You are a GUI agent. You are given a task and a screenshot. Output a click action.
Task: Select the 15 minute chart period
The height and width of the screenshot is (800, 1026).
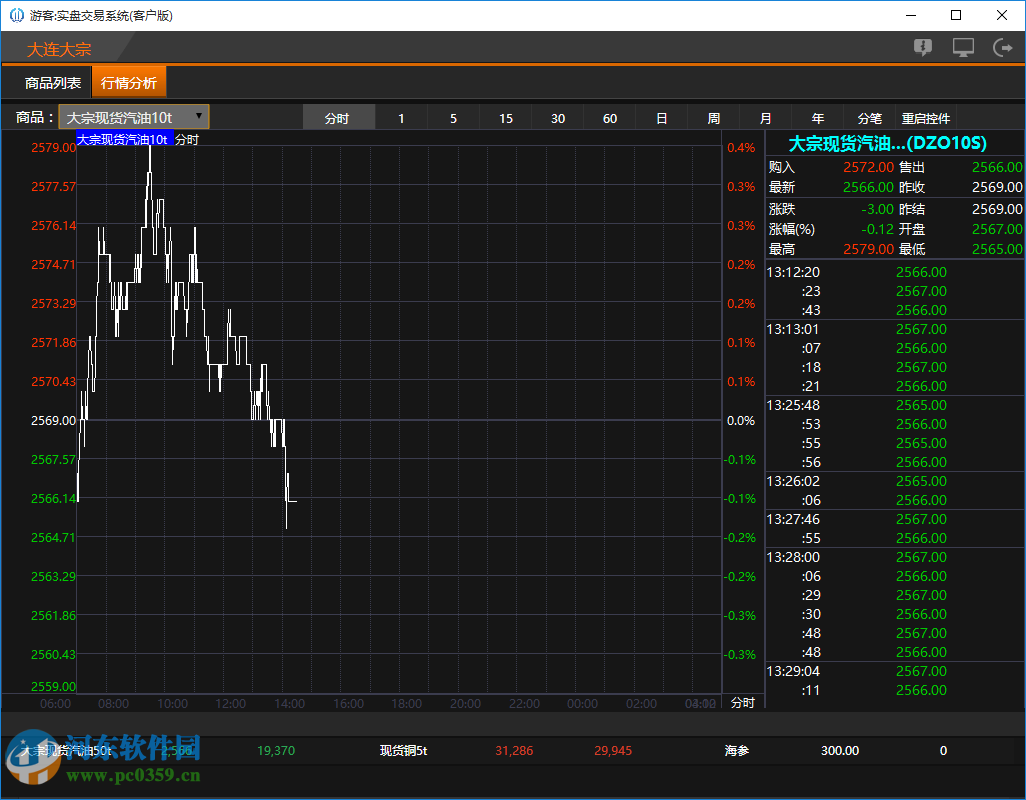506,118
